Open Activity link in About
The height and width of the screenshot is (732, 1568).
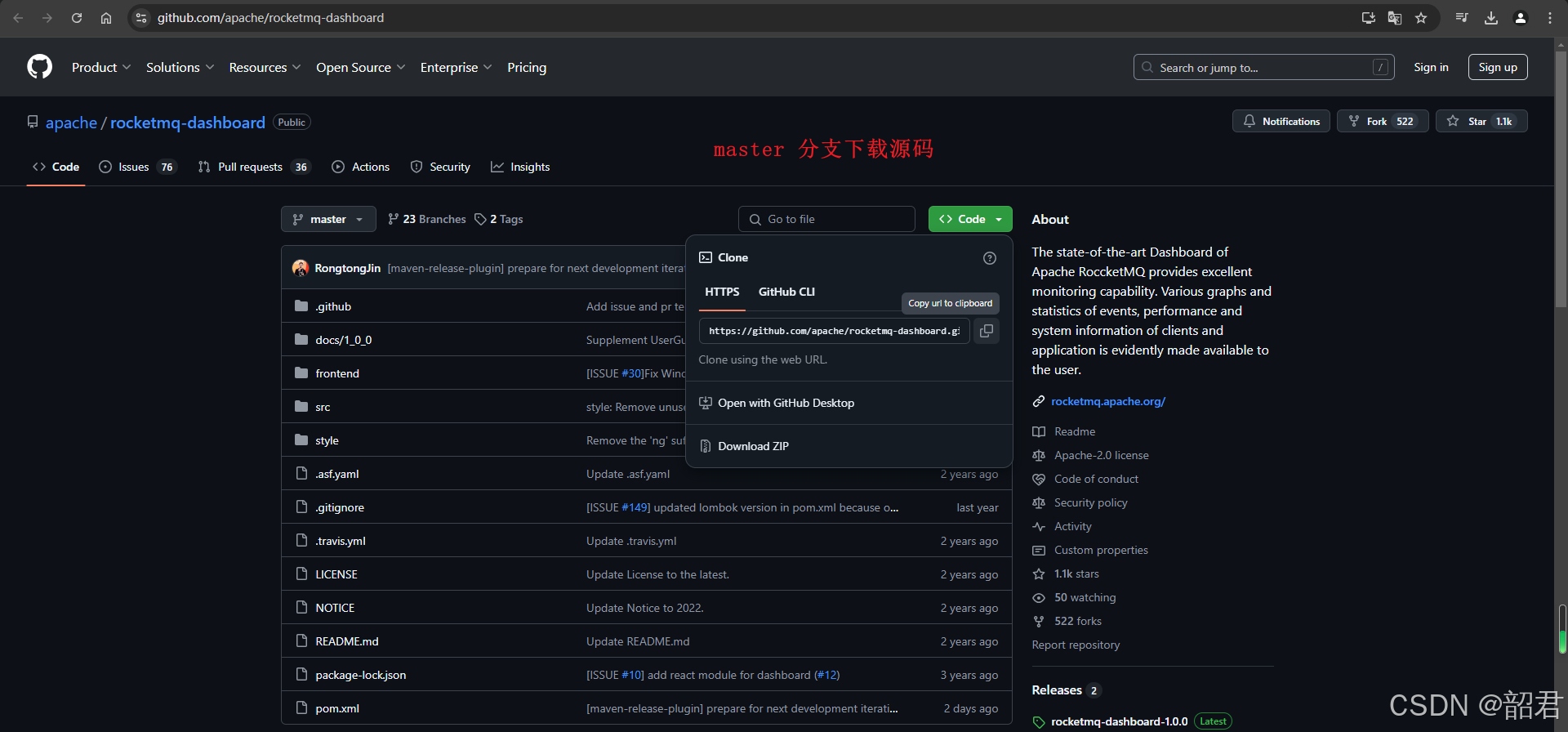(x=1072, y=526)
